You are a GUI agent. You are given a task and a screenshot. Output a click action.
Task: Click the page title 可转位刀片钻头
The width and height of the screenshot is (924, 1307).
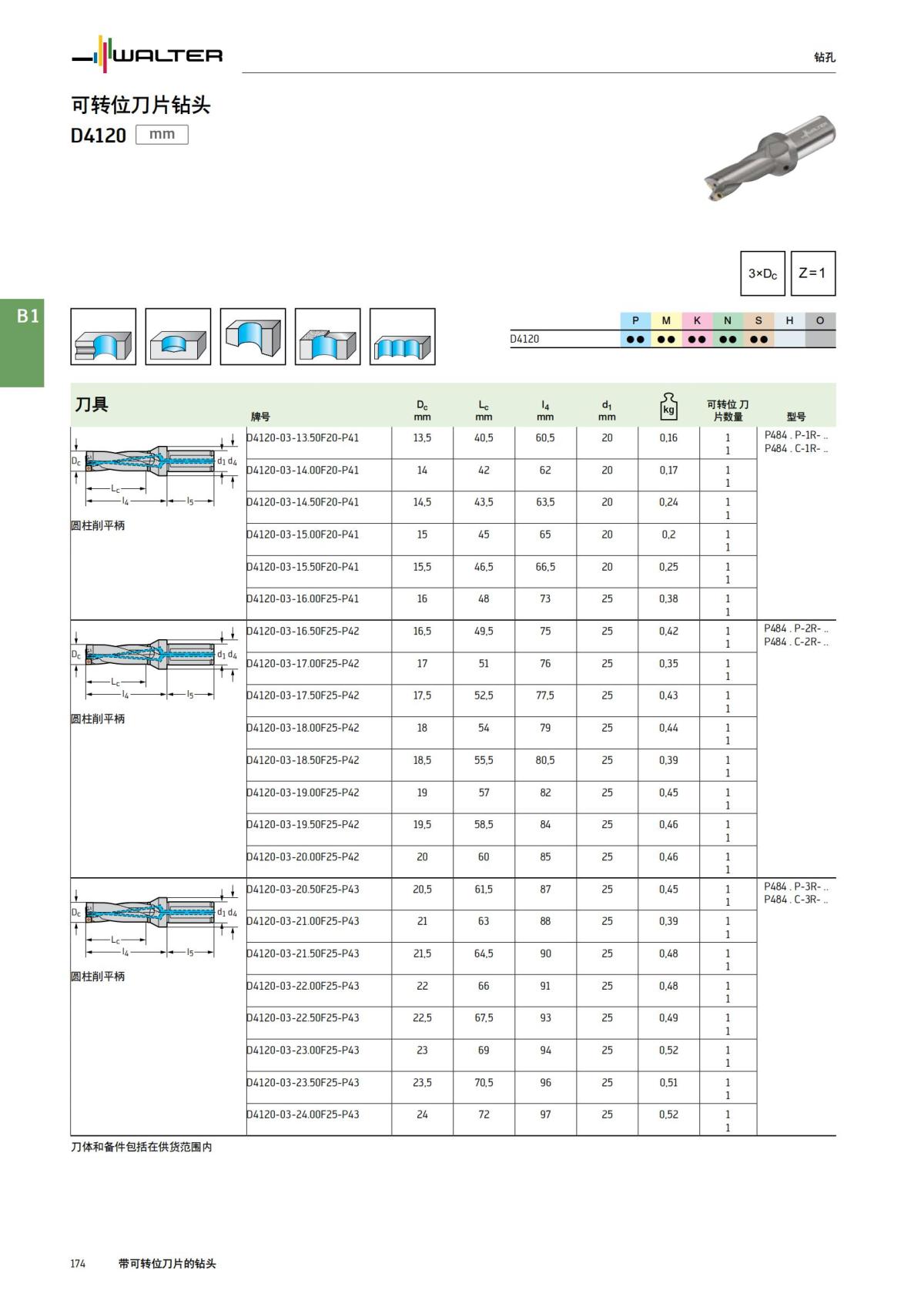pyautogui.click(x=141, y=105)
